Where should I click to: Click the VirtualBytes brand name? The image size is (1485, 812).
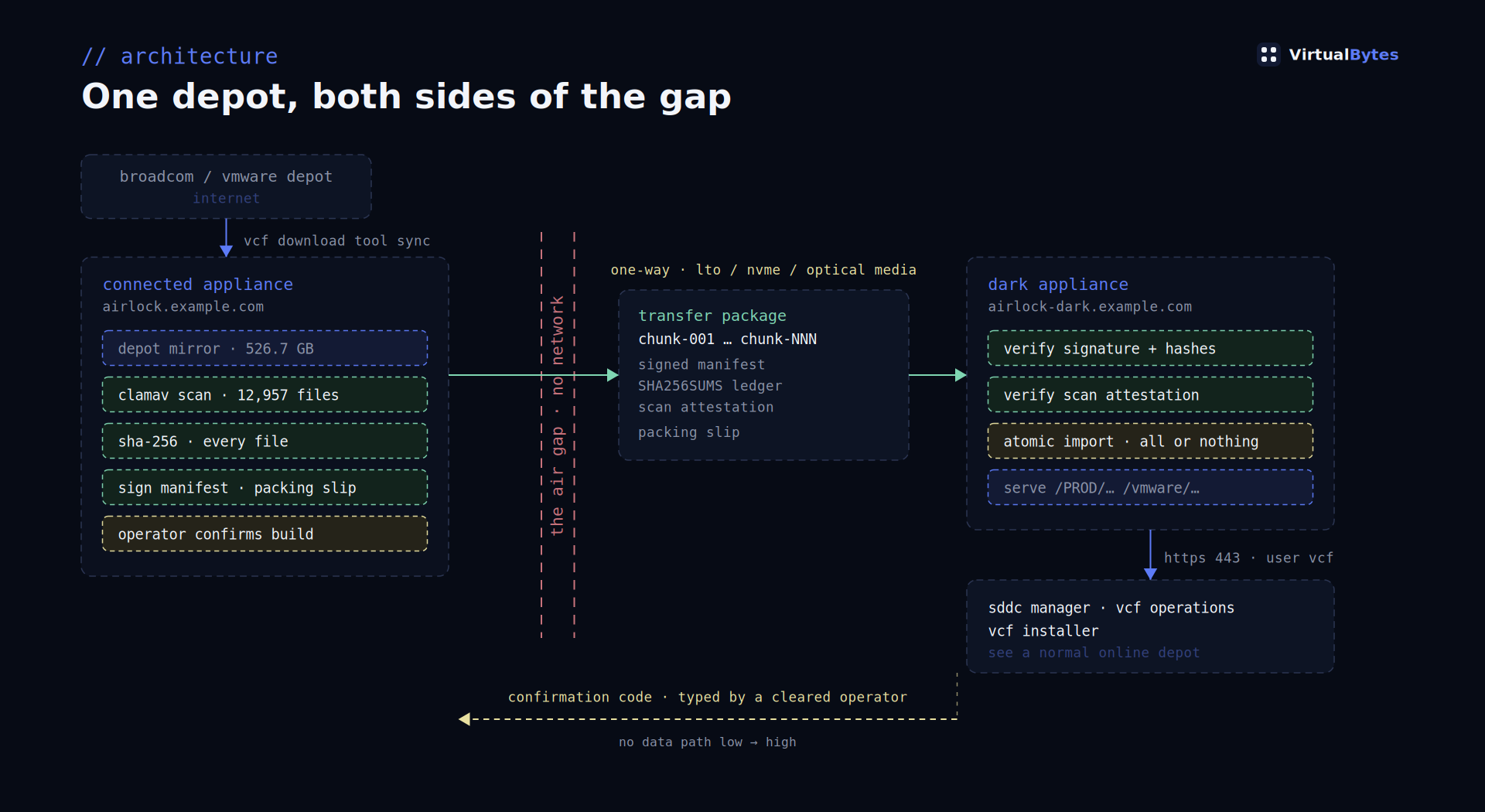pyautogui.click(x=1343, y=55)
